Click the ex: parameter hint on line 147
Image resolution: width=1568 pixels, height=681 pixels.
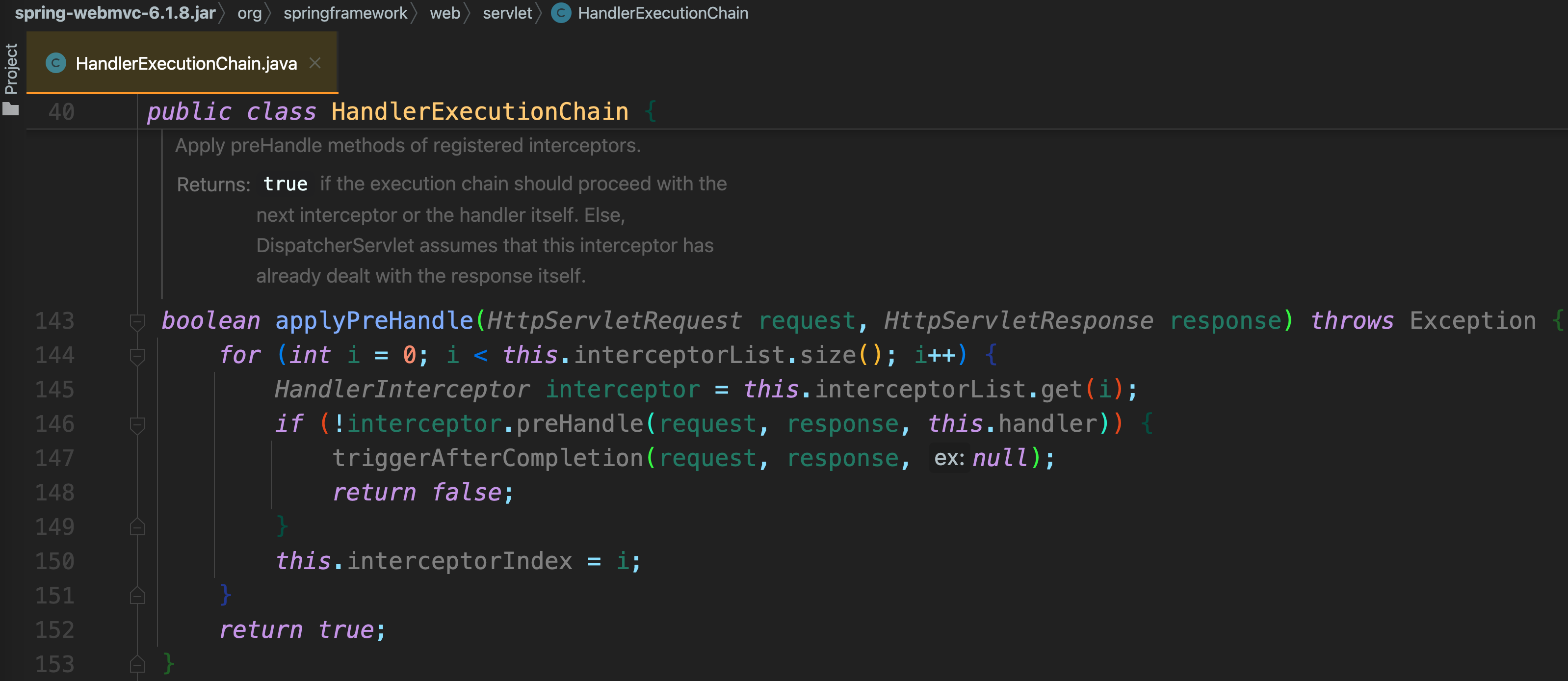click(948, 458)
